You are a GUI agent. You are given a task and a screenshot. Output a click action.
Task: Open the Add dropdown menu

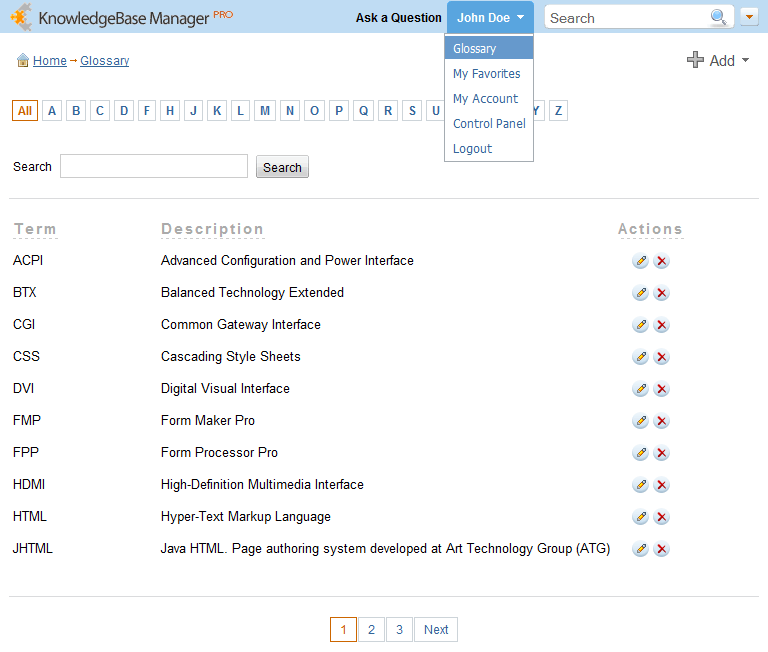click(x=718, y=60)
